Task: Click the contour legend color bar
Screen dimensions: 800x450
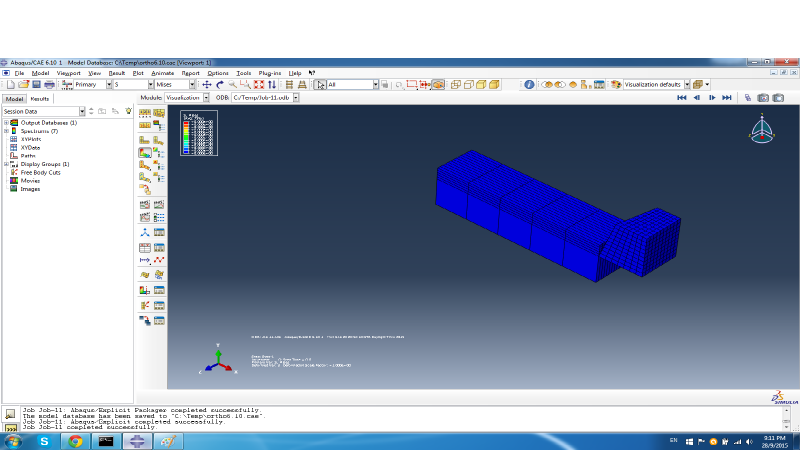Action: point(186,138)
